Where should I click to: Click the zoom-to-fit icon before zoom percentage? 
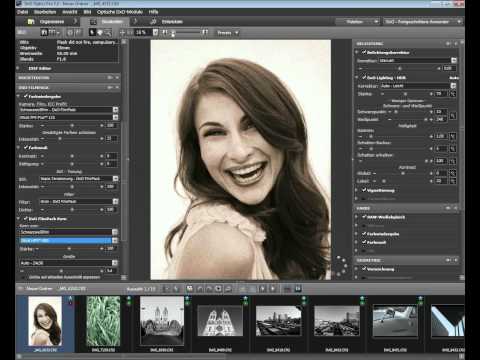[x=122, y=32]
